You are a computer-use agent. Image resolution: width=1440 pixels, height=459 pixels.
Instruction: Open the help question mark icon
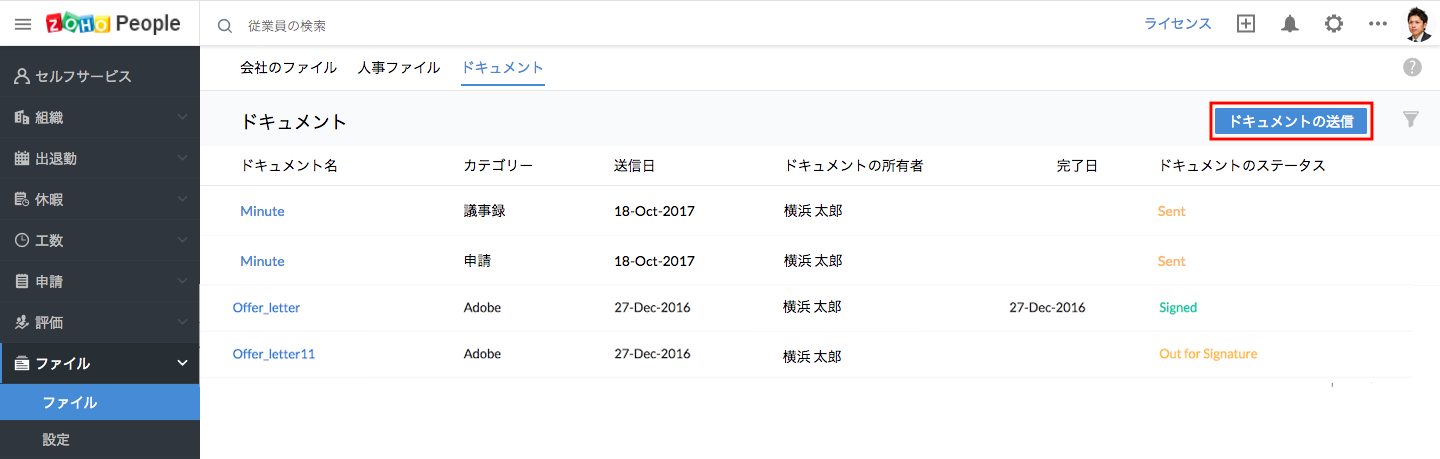1412,68
